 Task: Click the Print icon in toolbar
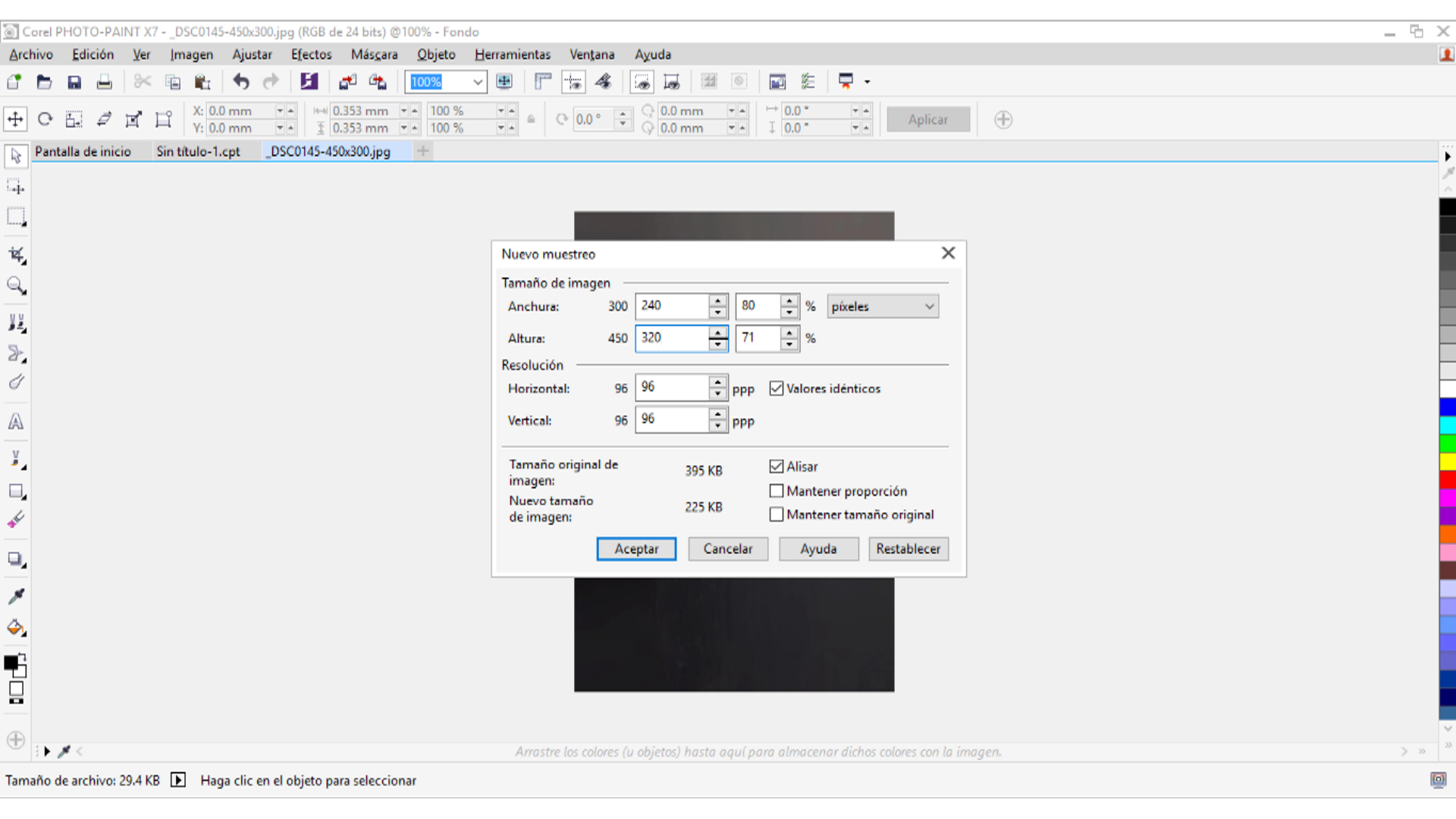(x=104, y=82)
